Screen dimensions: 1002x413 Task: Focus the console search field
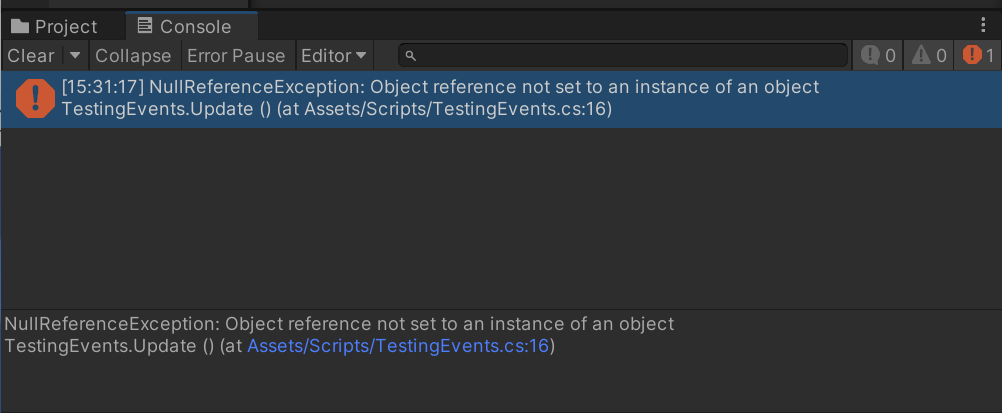coord(623,56)
